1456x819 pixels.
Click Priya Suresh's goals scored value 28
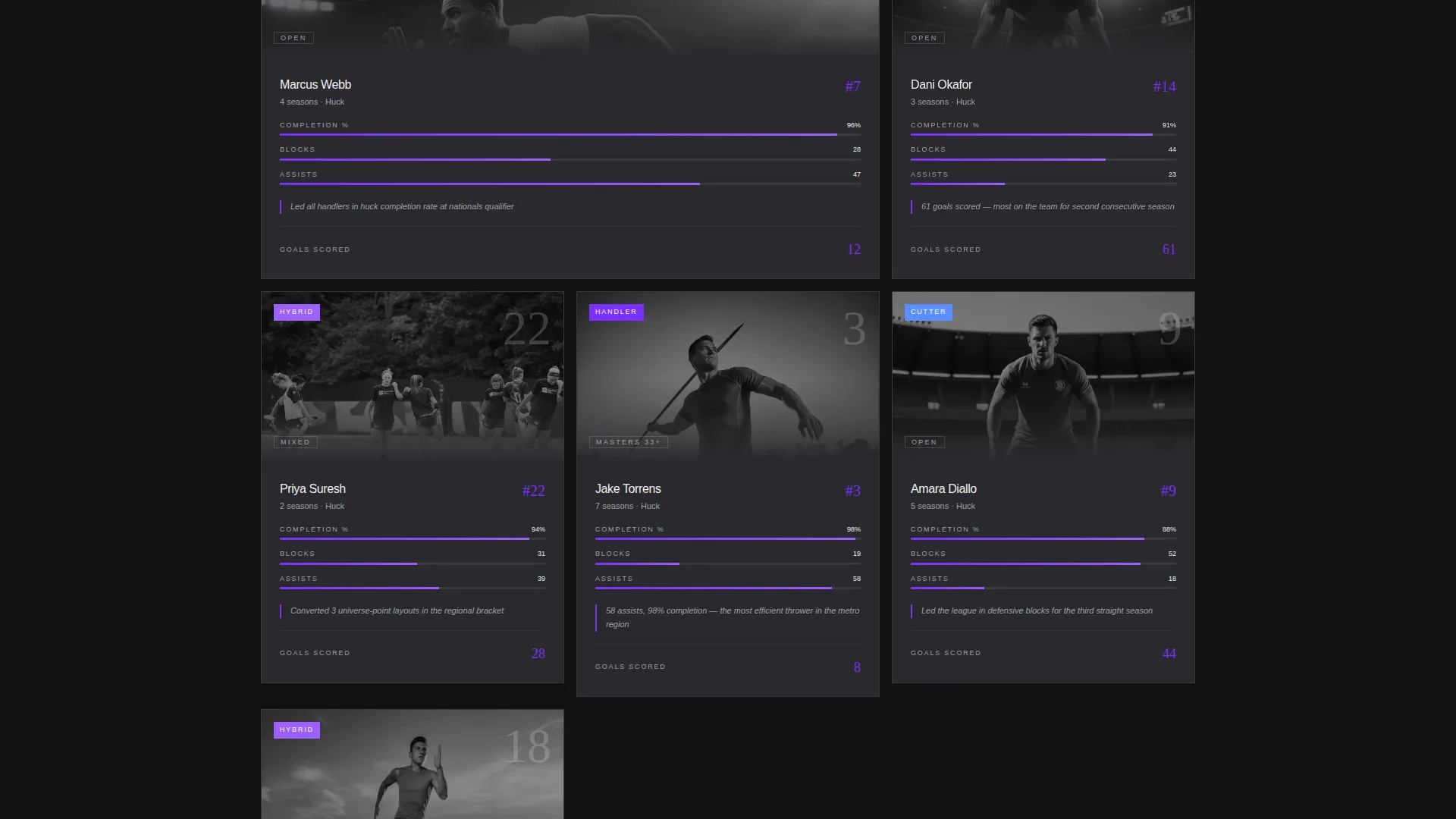click(x=538, y=654)
